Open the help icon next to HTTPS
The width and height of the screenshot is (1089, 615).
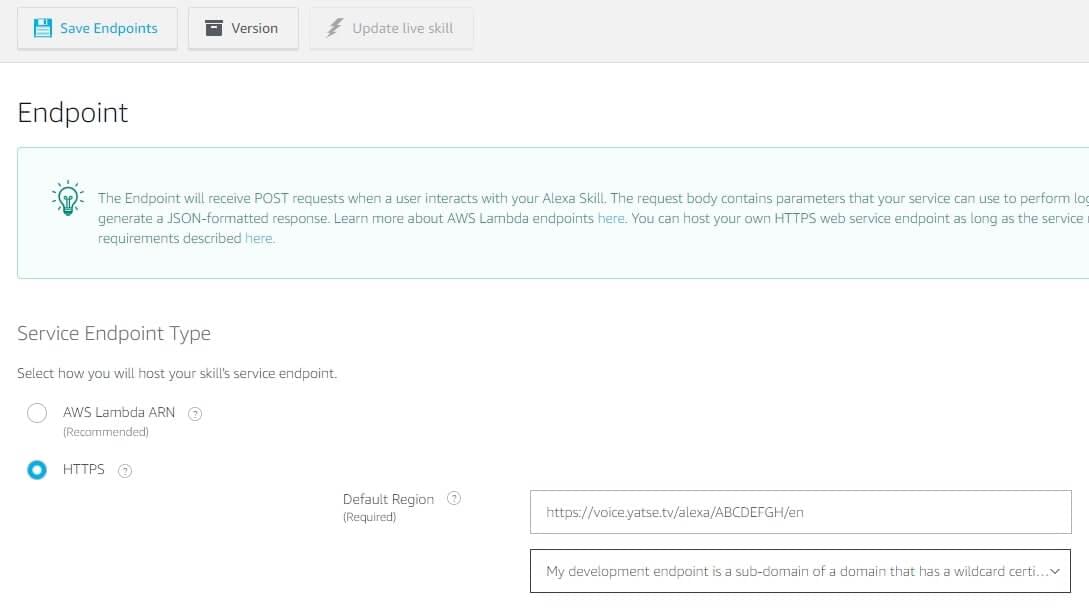[125, 471]
